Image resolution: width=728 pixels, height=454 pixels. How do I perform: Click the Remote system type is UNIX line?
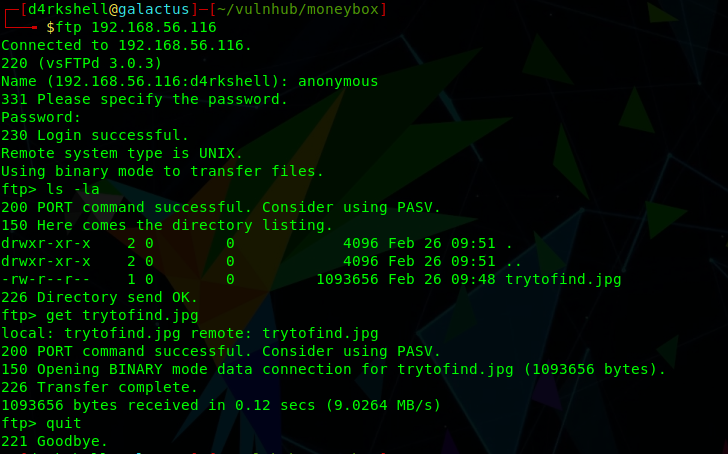point(122,154)
